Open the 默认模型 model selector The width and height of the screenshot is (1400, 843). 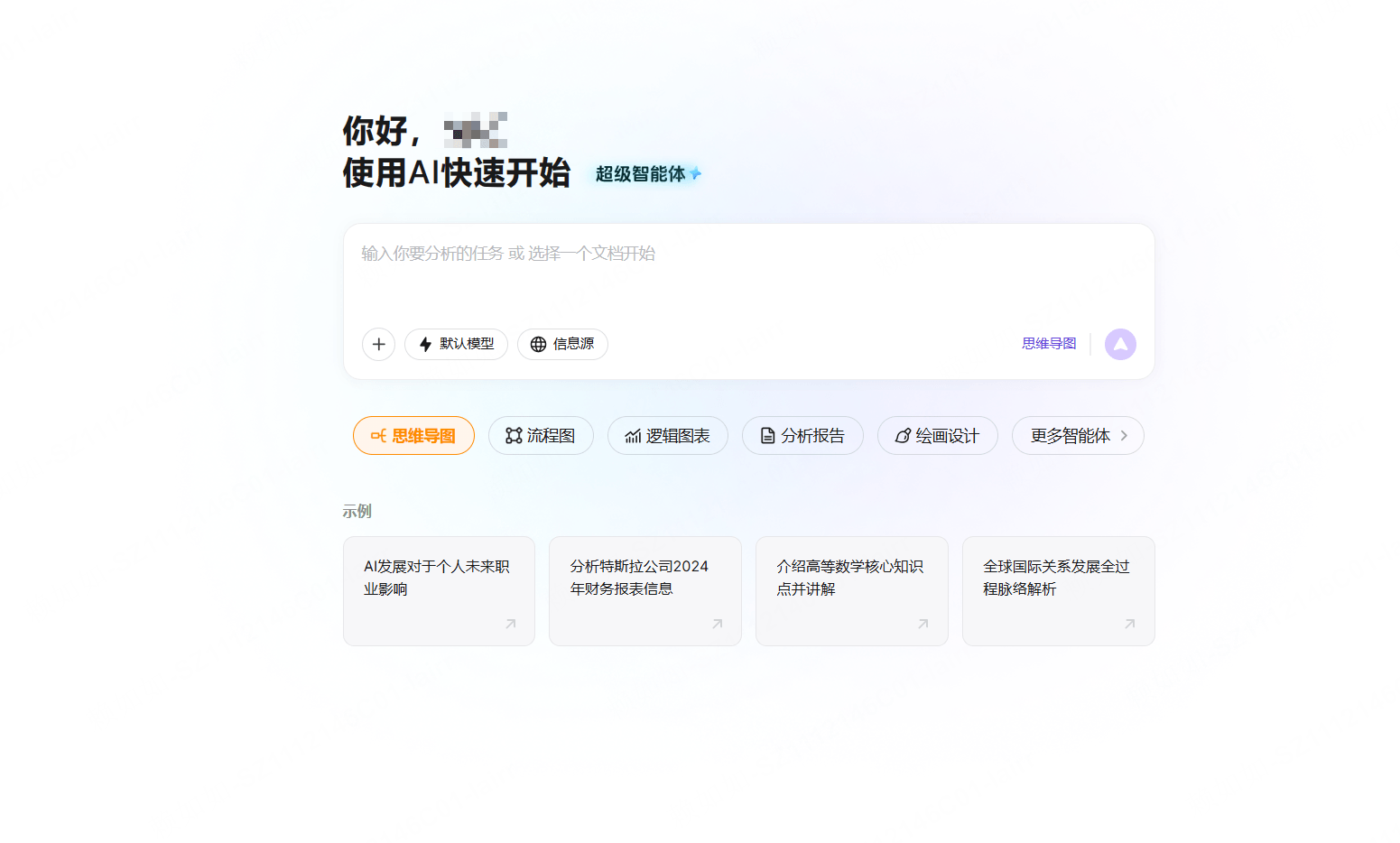(456, 344)
